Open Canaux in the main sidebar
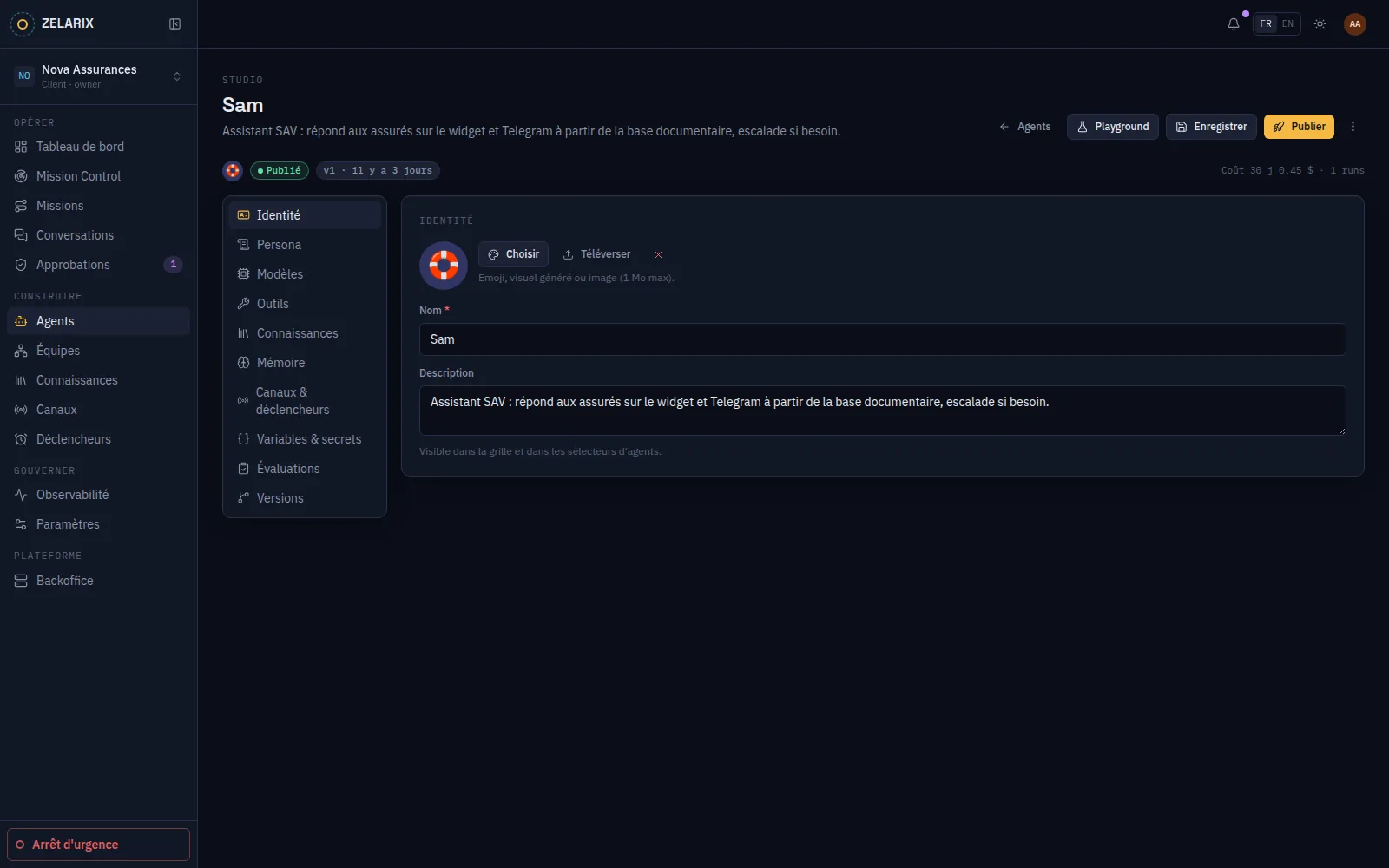This screenshot has width=1389, height=868. [98, 410]
